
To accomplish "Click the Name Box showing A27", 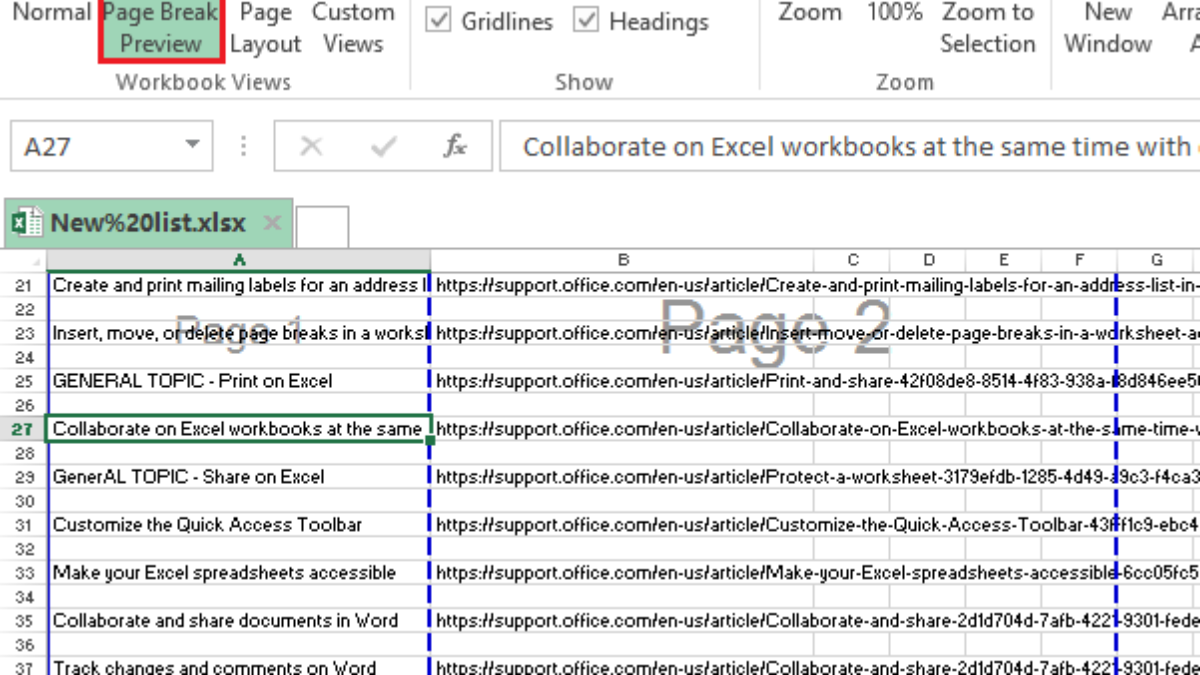I will click(x=95, y=146).
